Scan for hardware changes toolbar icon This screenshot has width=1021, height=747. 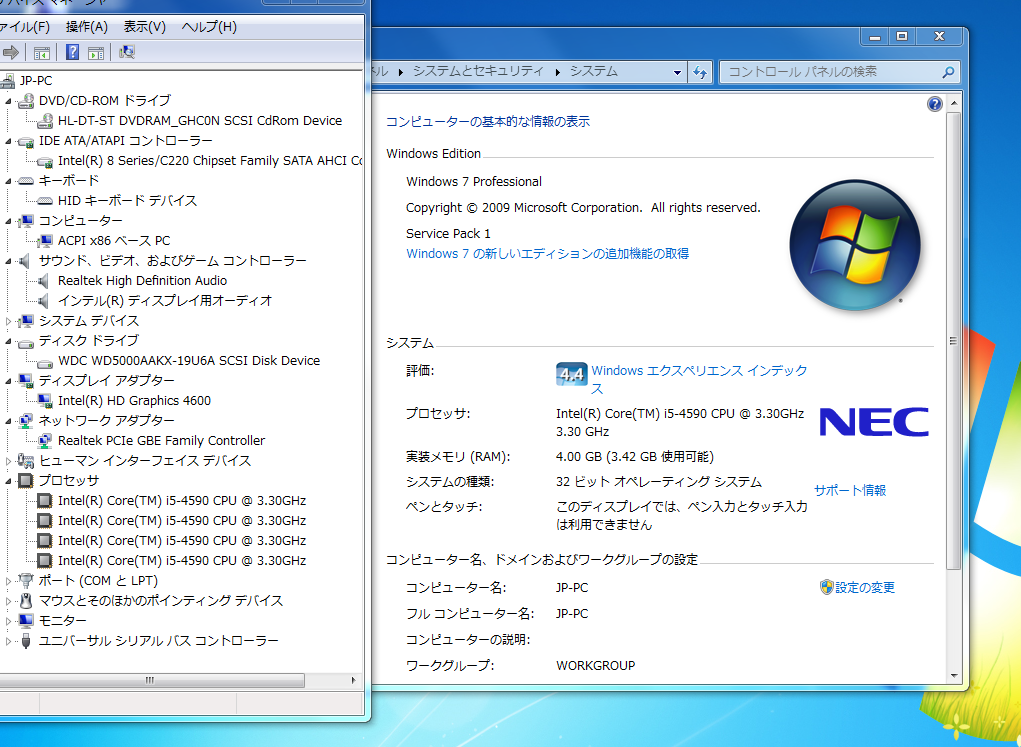(x=127, y=52)
